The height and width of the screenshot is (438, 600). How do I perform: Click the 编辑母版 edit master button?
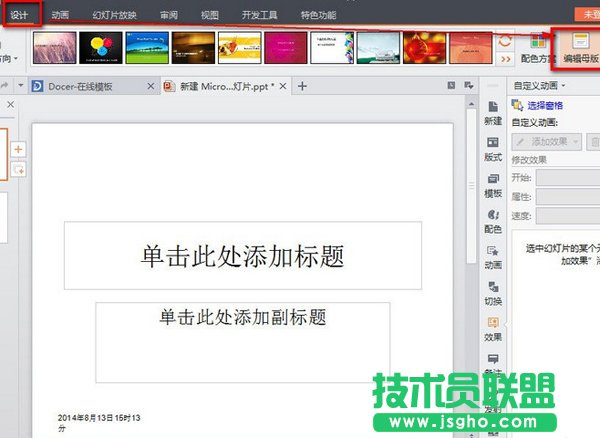(580, 48)
